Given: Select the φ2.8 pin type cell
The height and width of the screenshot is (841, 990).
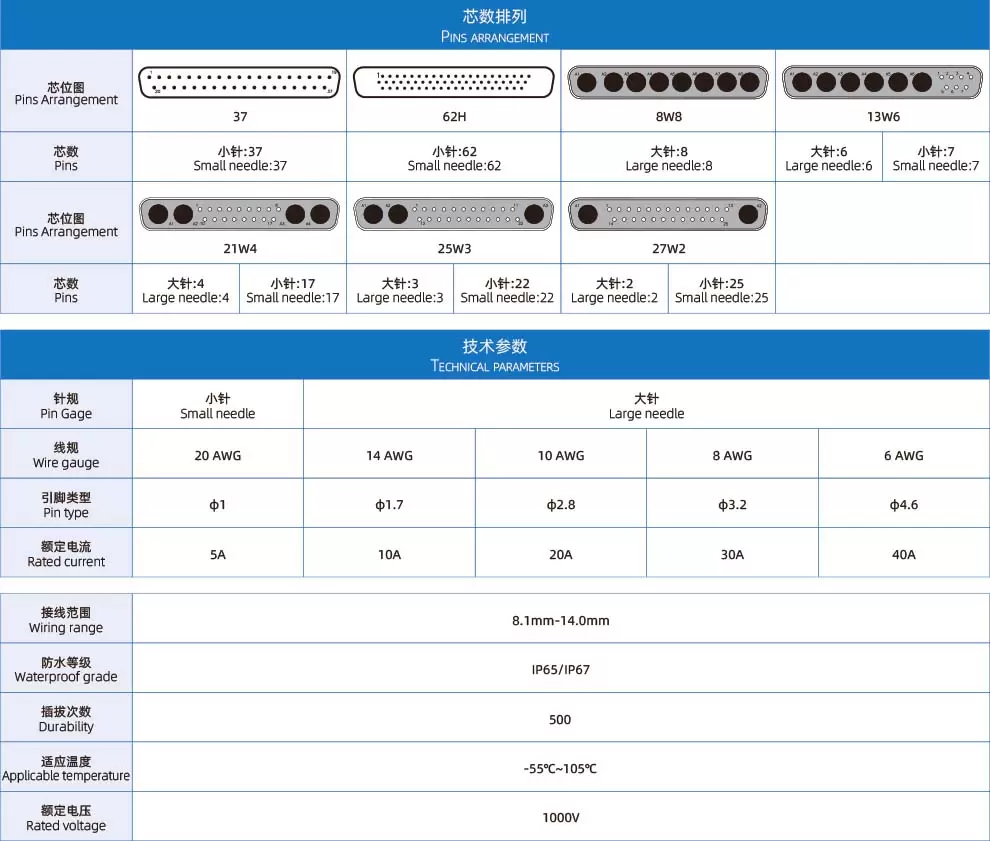Looking at the screenshot, I should pos(561,505).
